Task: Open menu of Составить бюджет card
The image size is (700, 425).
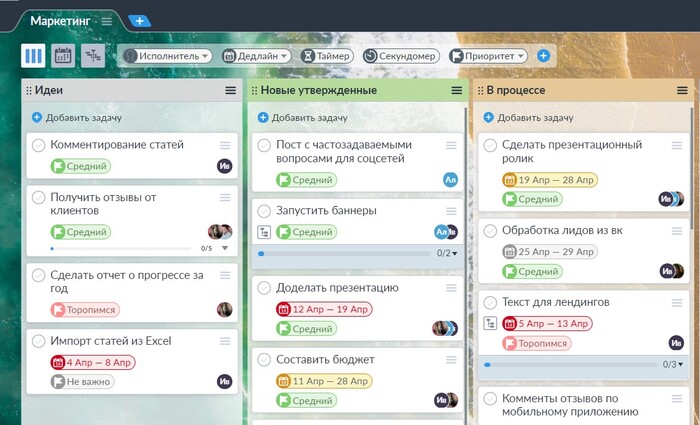Action: click(451, 360)
